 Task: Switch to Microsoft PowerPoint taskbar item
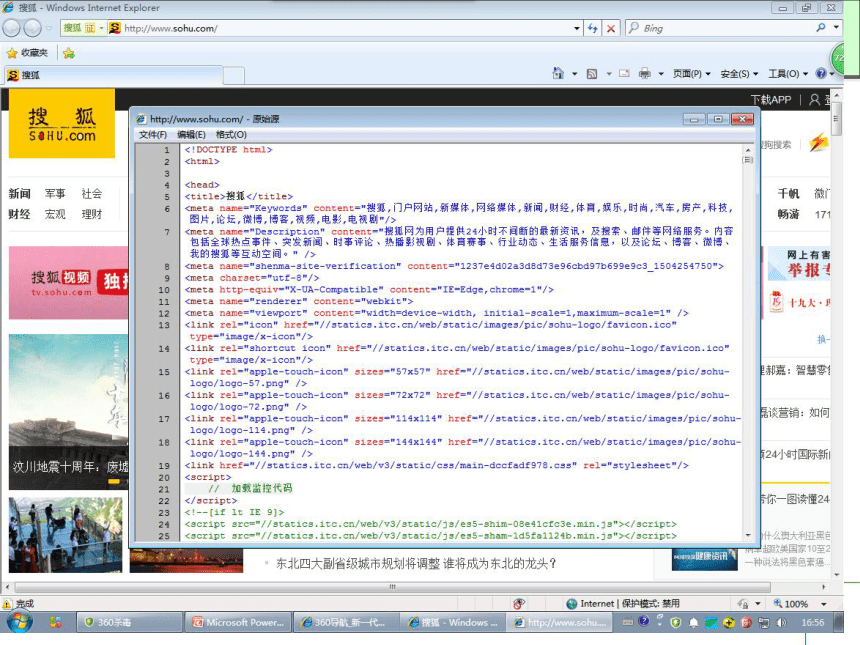[x=238, y=622]
